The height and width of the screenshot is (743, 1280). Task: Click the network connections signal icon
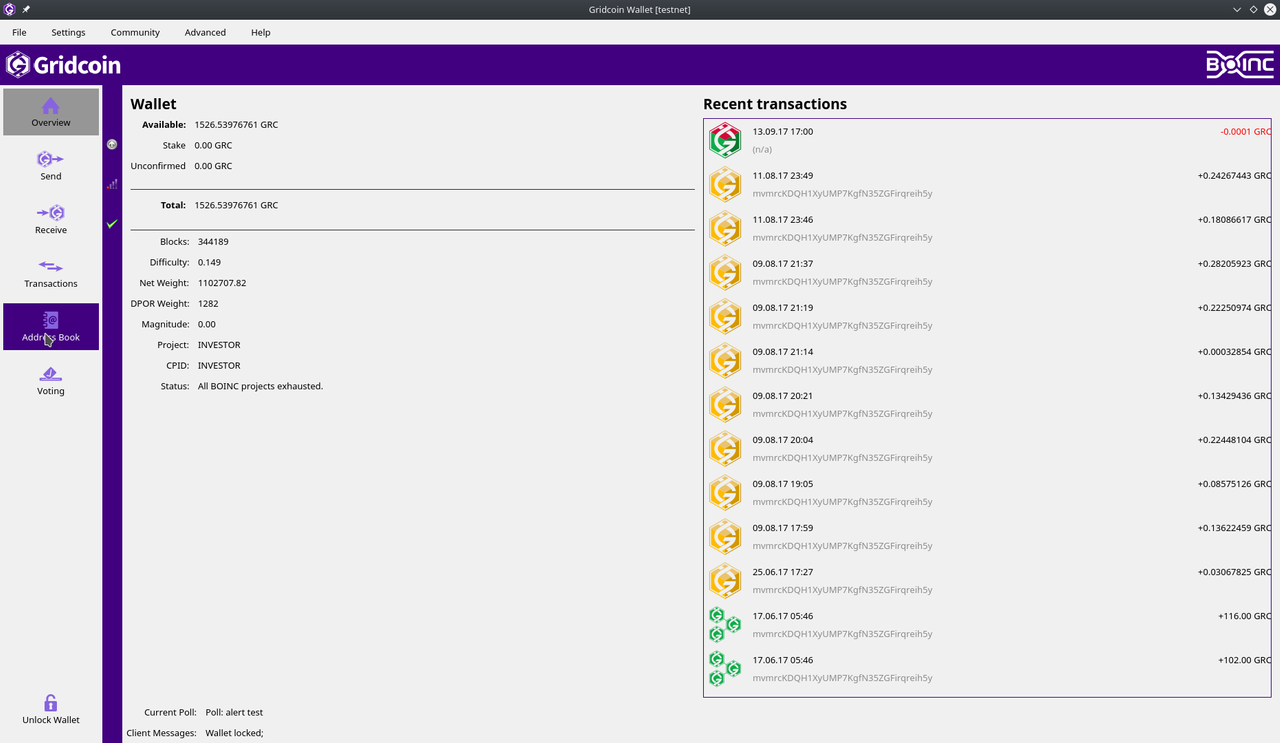112,184
